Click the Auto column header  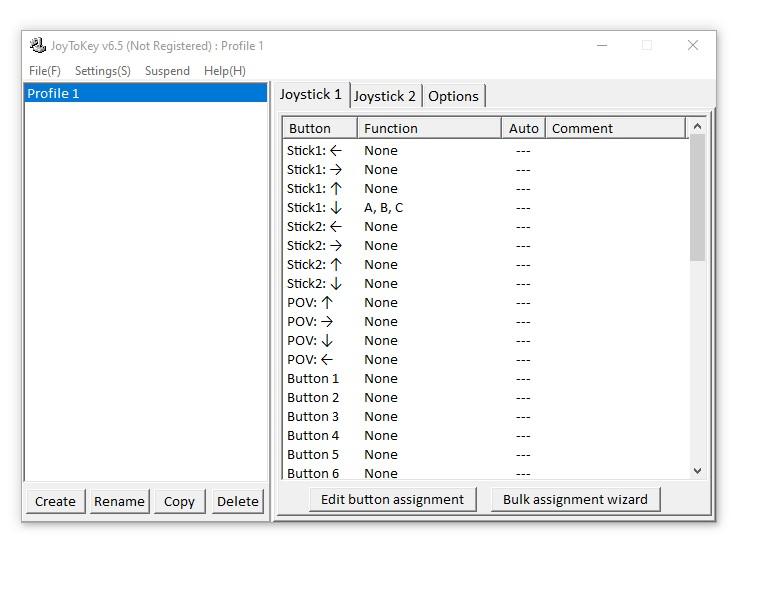[x=523, y=128]
